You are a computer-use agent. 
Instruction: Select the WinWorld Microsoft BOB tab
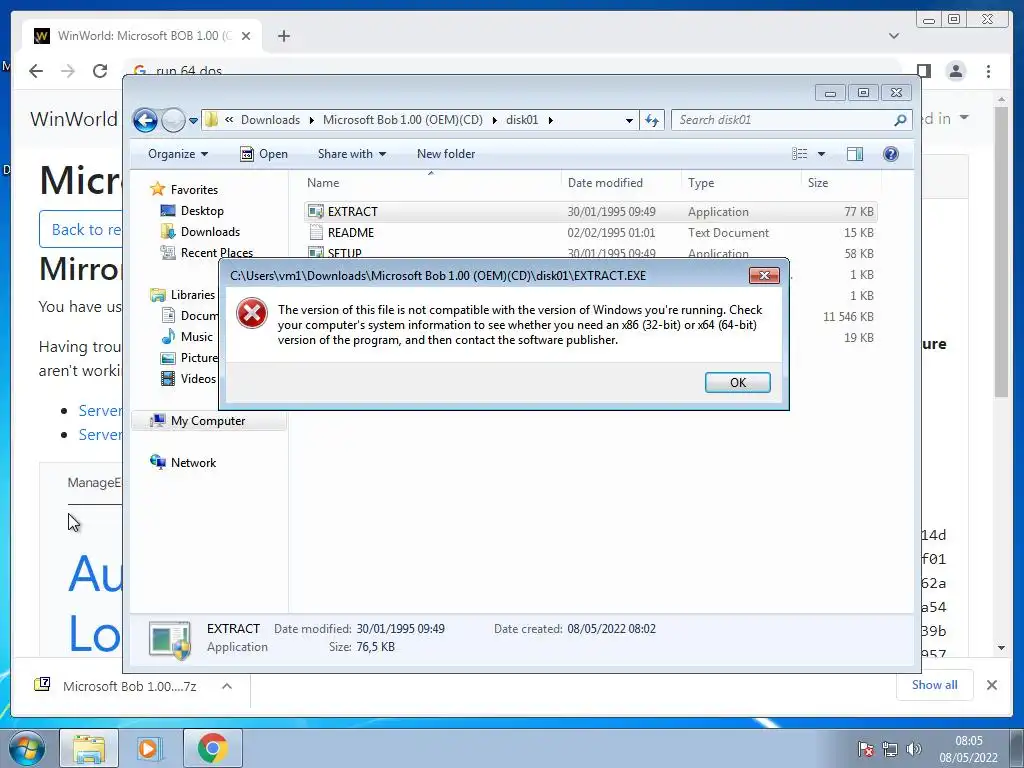tap(142, 36)
